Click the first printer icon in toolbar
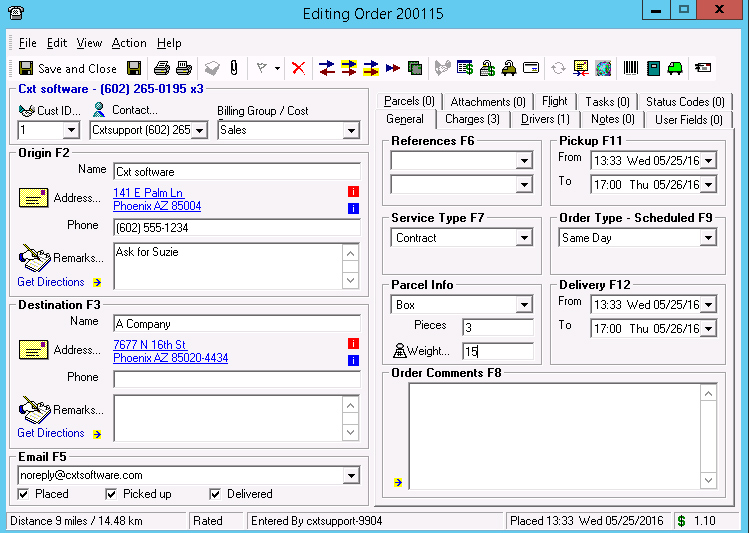 point(162,68)
